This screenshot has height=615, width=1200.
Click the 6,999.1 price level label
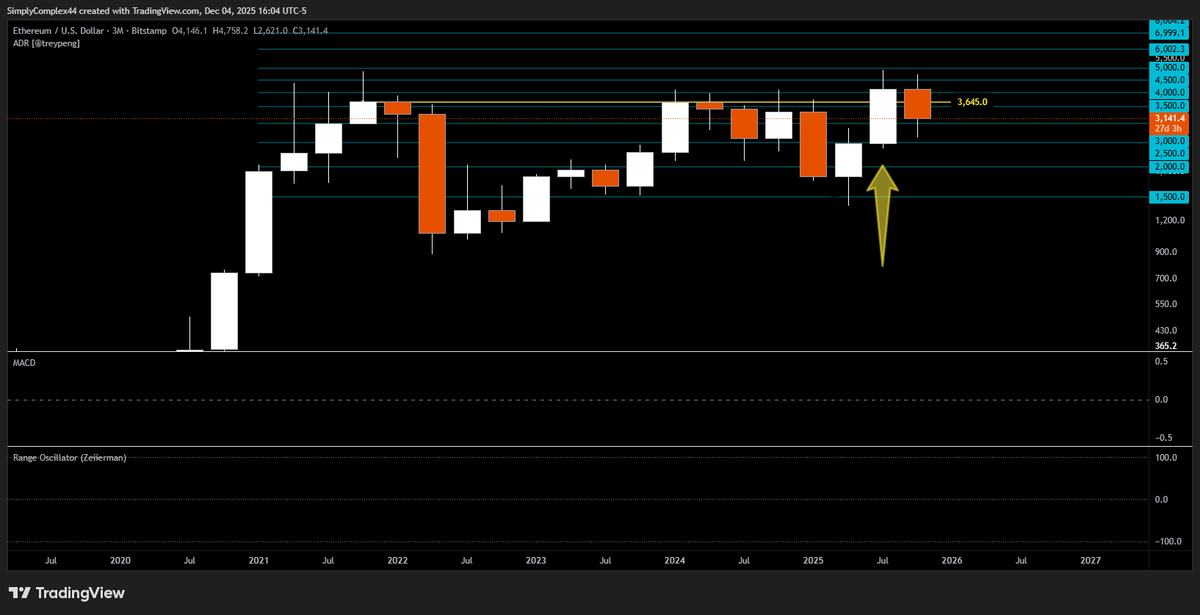tap(1170, 33)
